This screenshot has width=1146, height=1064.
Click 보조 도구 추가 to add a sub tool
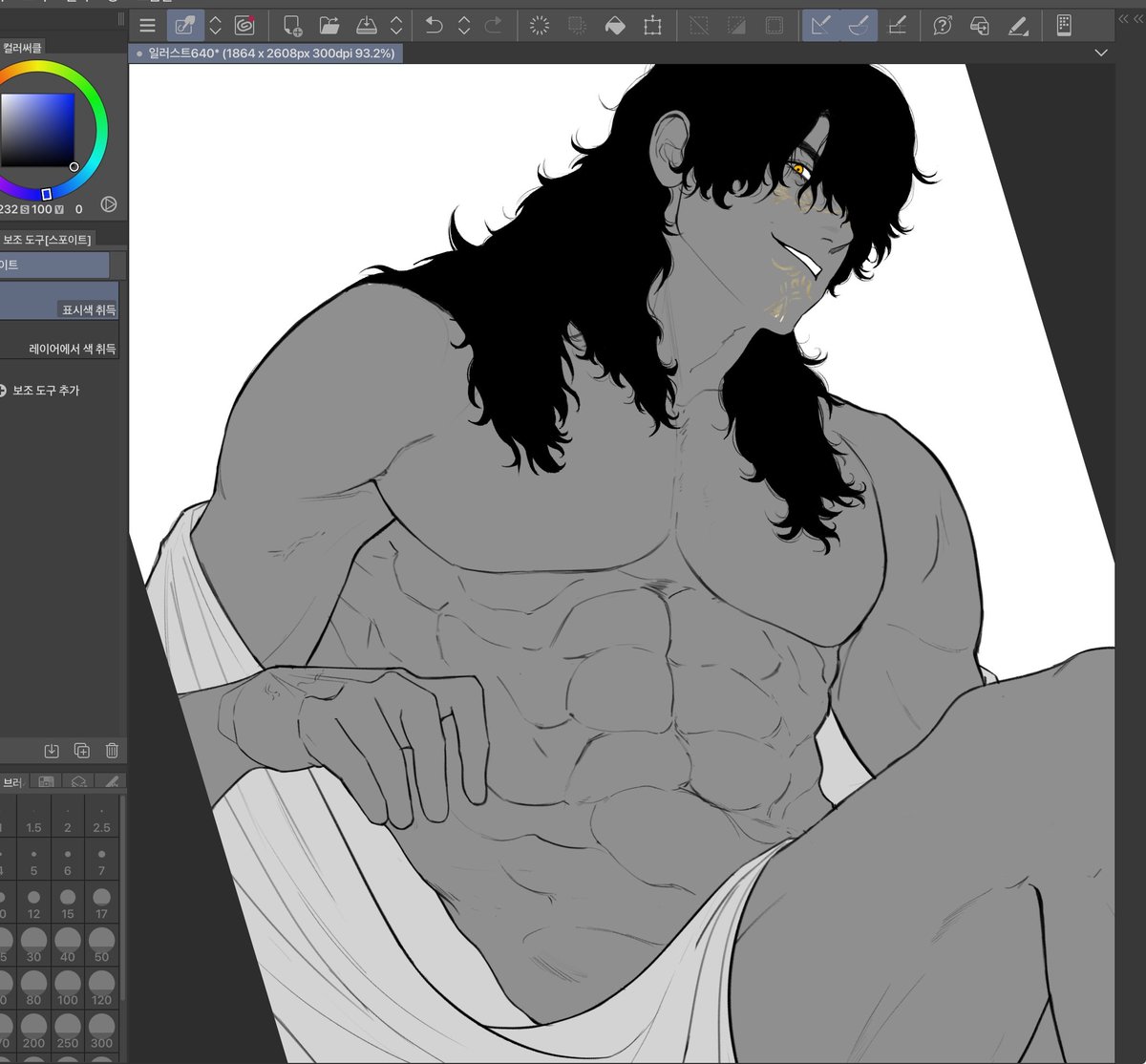pos(46,390)
